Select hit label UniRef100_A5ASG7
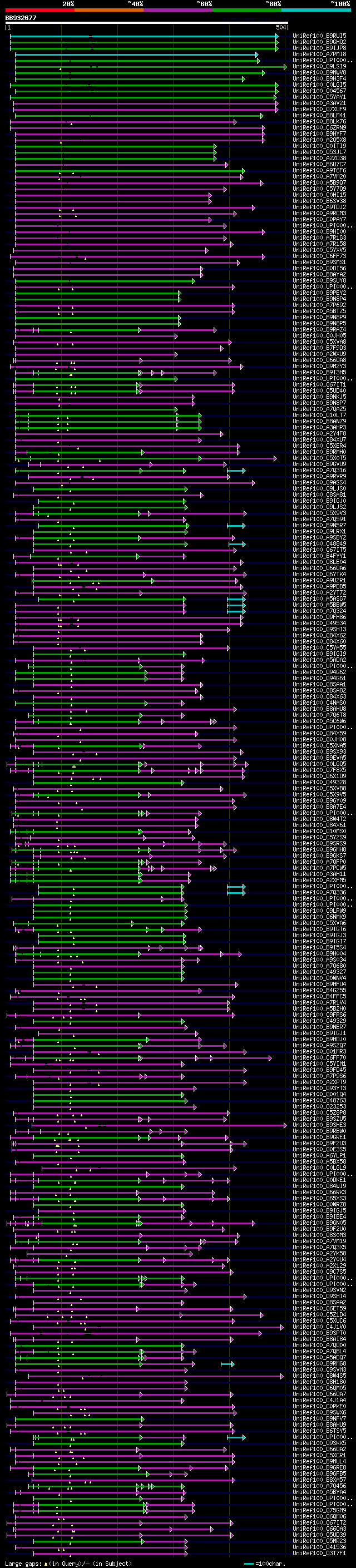Image resolution: width=356 pixels, height=1568 pixels. point(319,599)
